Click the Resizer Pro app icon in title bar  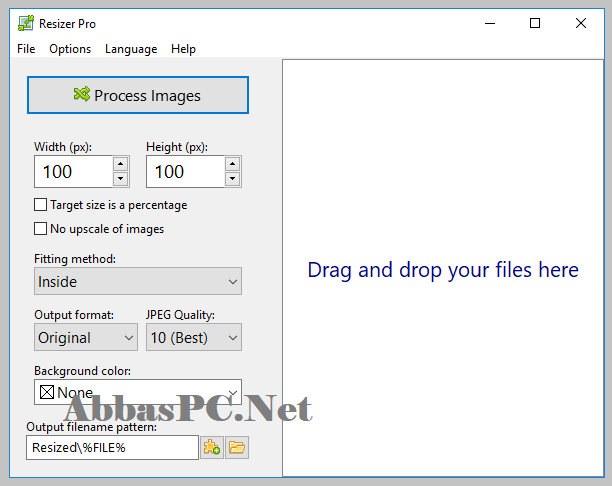(x=26, y=23)
